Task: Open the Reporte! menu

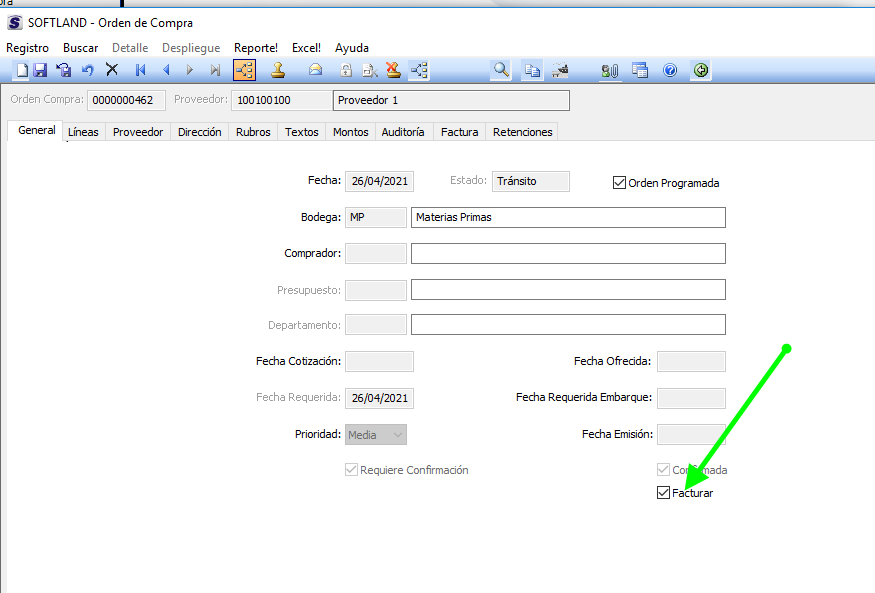Action: click(256, 47)
